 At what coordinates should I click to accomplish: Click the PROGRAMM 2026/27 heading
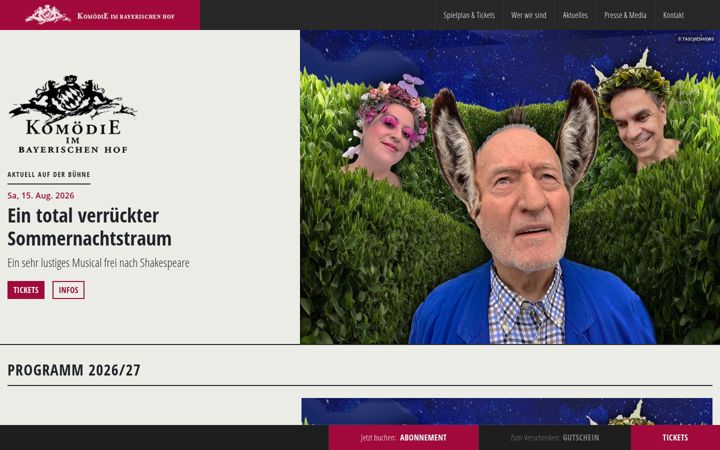click(x=74, y=370)
